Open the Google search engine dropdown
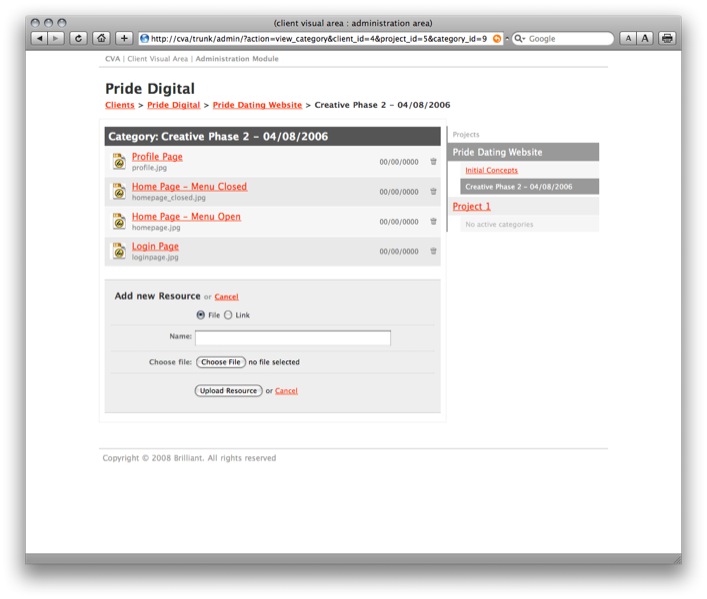This screenshot has width=707, height=599. click(520, 38)
